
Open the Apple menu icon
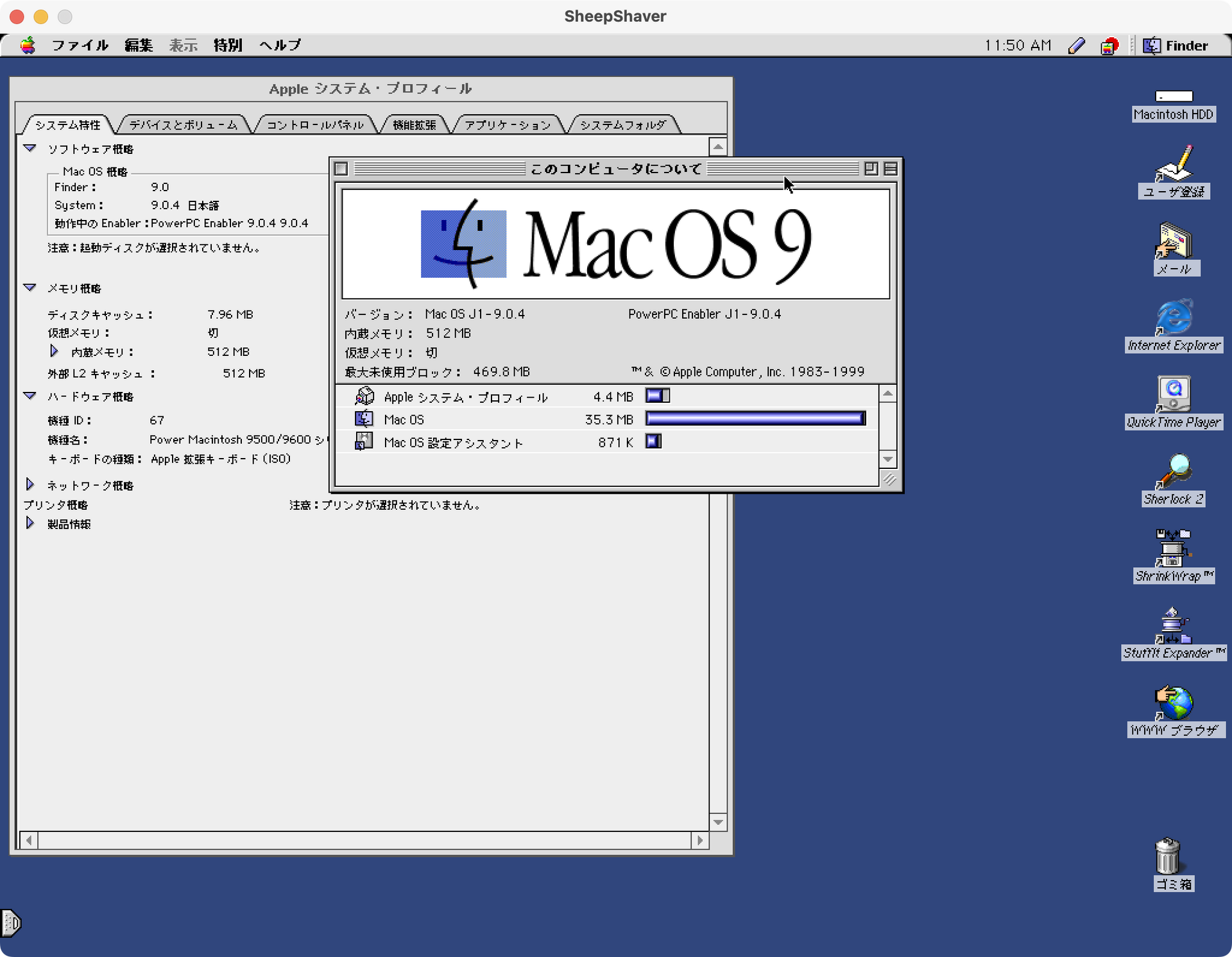(x=28, y=46)
